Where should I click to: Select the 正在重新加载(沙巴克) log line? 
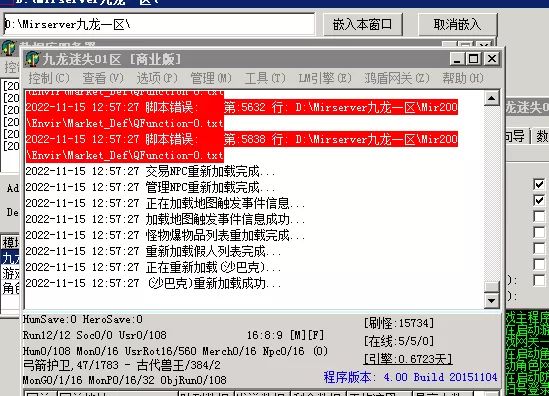[153, 268]
